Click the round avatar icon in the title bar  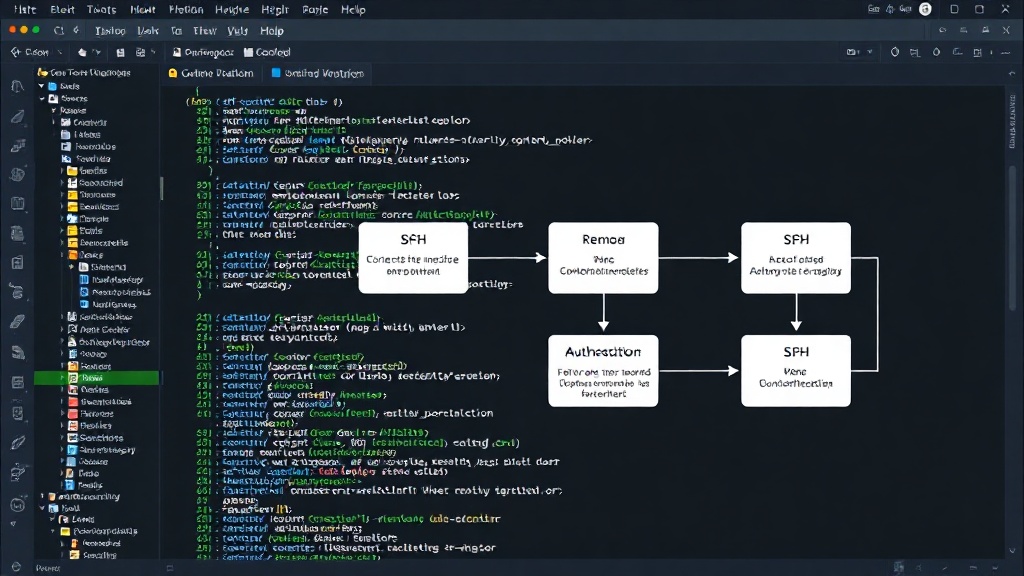click(925, 9)
